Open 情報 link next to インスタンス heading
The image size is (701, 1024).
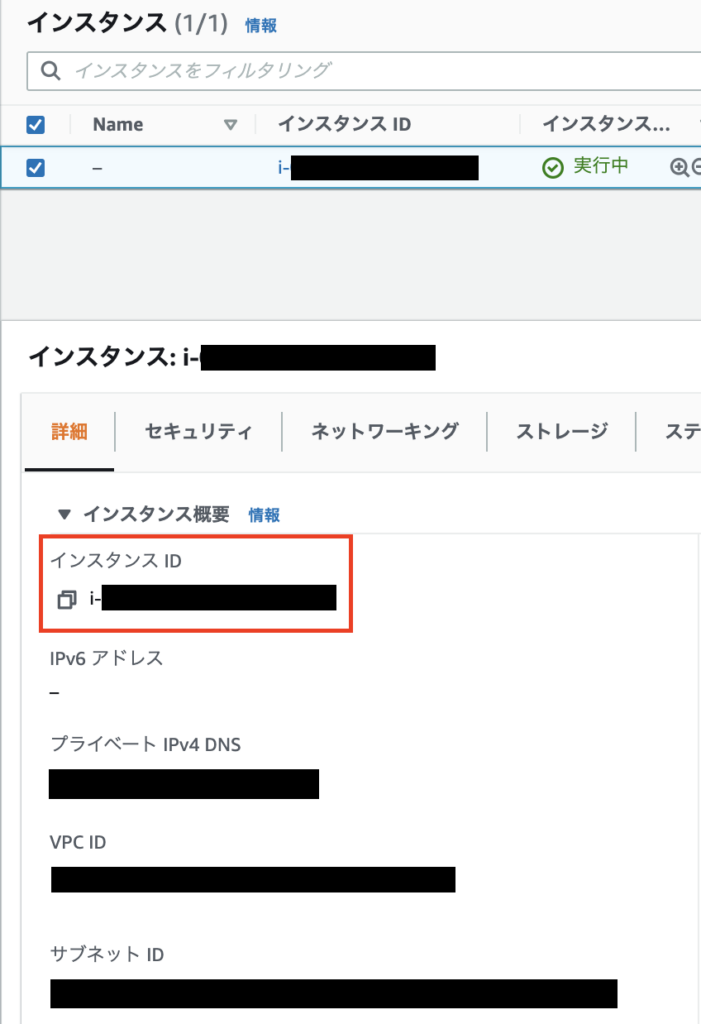coord(261,25)
